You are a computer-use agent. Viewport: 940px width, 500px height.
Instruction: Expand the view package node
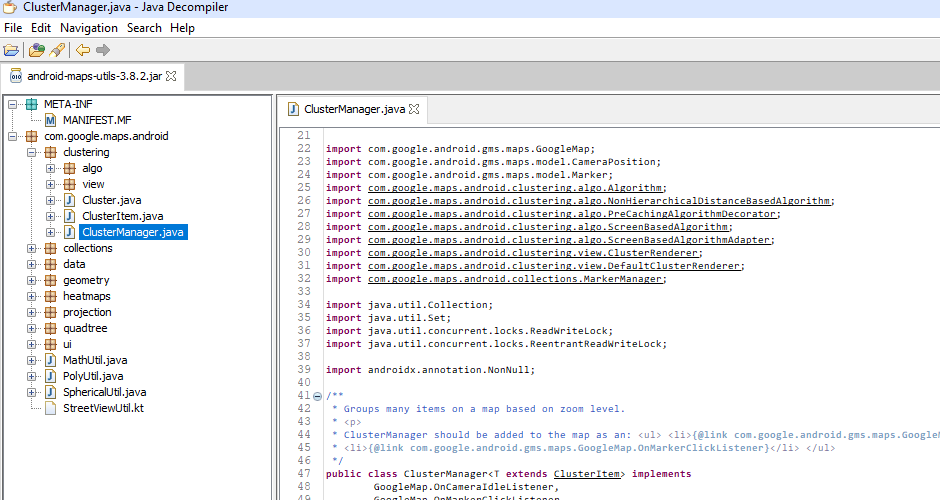coord(50,185)
